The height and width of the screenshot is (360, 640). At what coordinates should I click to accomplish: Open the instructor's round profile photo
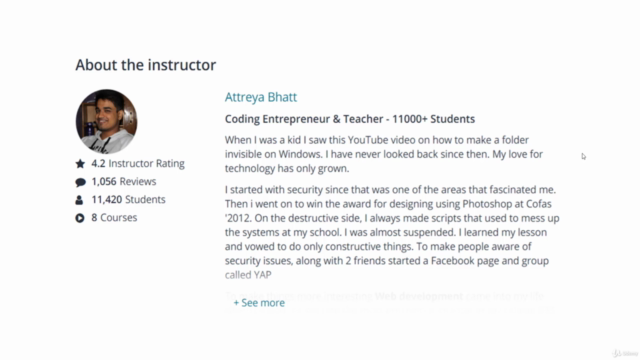[x=107, y=121]
